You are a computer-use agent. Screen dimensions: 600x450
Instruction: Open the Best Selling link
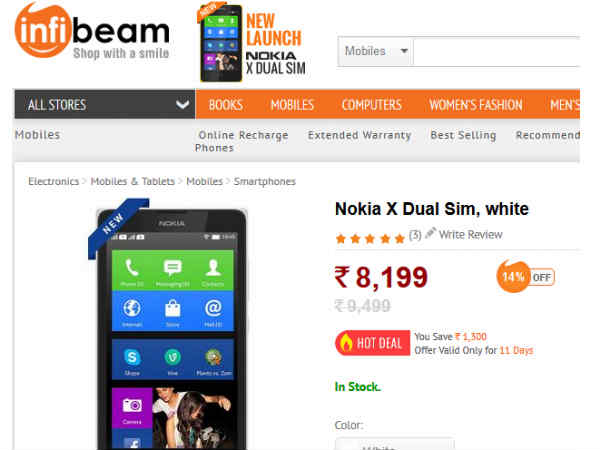click(x=463, y=135)
